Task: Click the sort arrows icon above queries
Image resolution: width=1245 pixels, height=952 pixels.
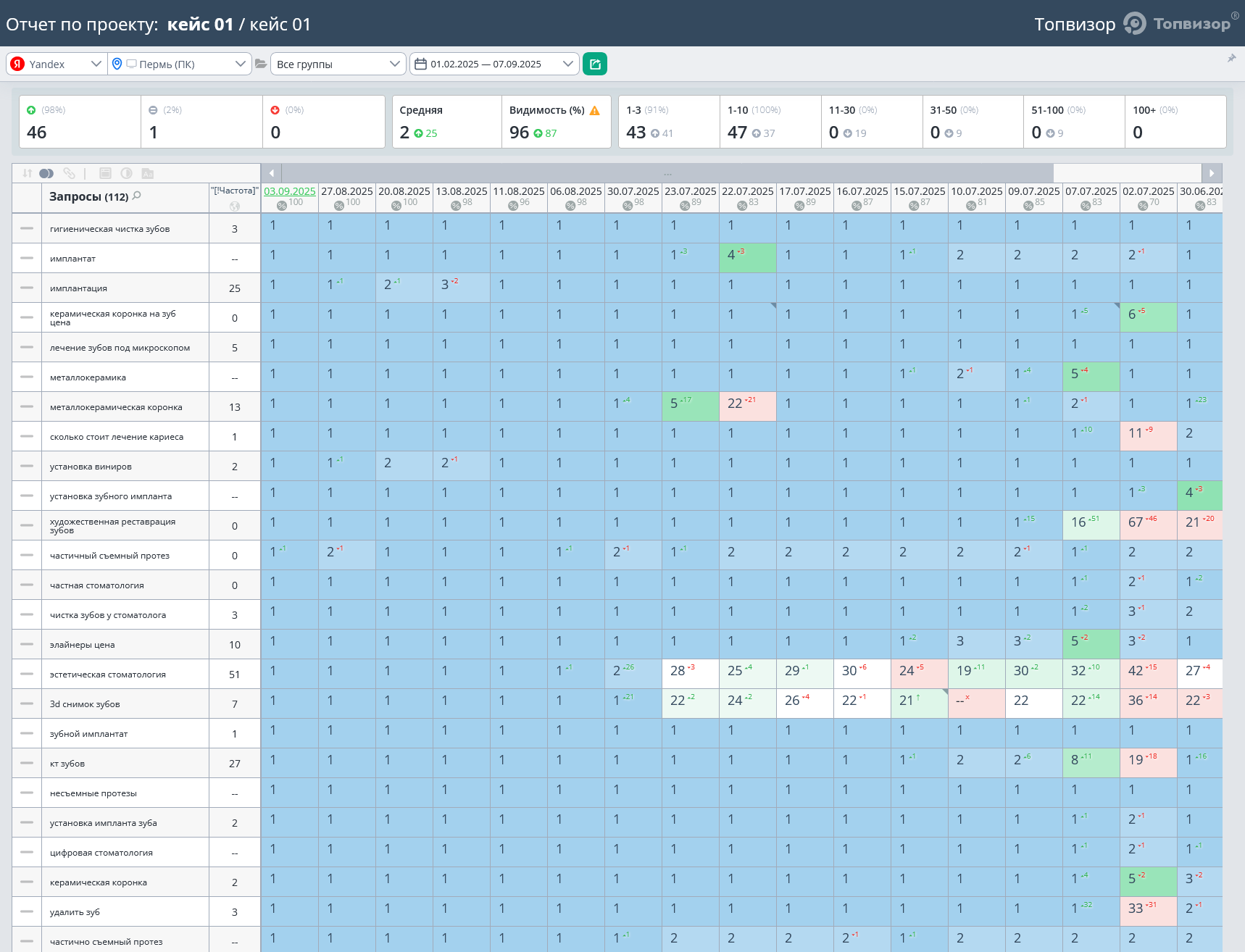Action: click(28, 173)
